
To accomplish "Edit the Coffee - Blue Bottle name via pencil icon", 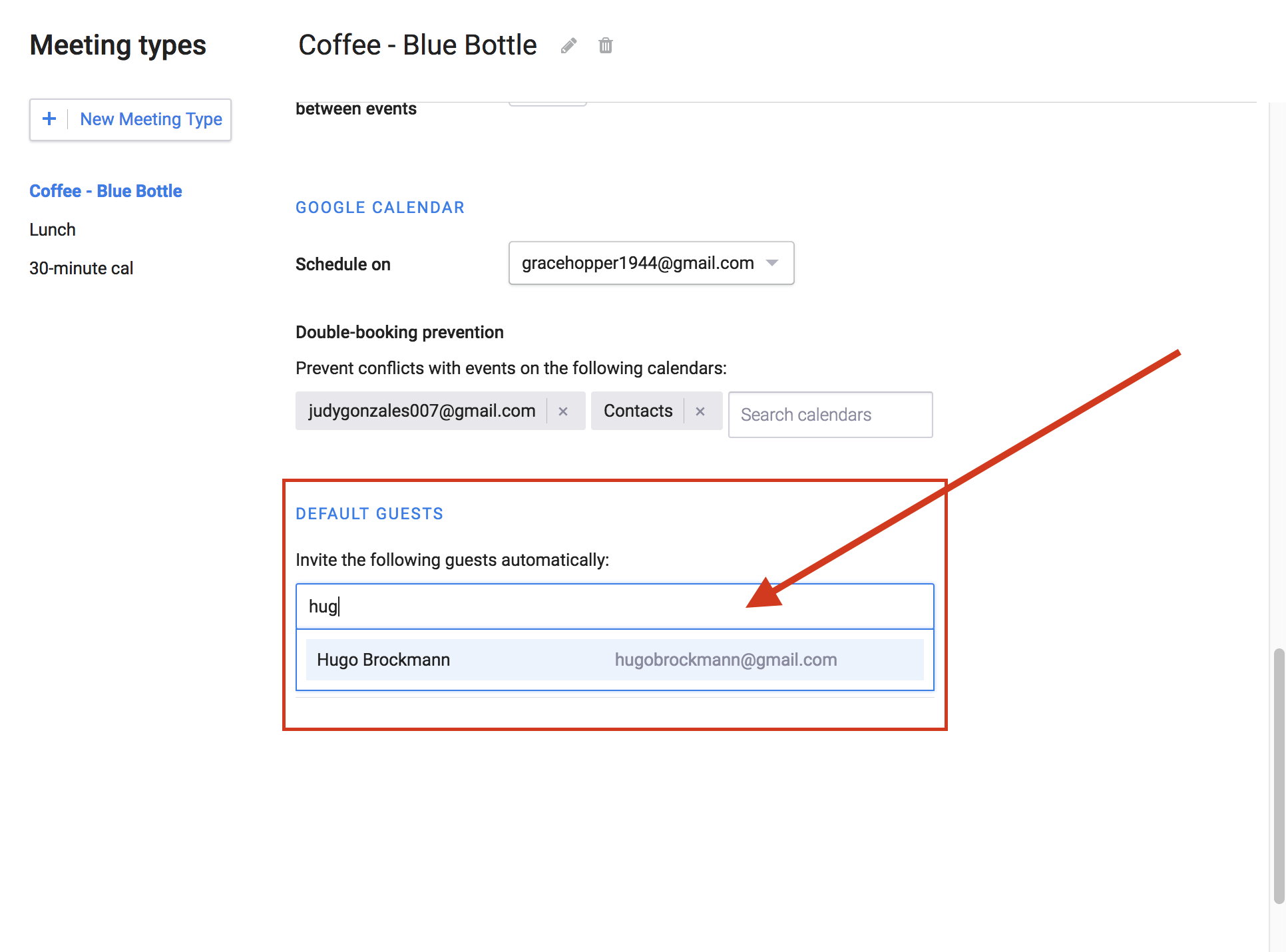I will tap(568, 45).
